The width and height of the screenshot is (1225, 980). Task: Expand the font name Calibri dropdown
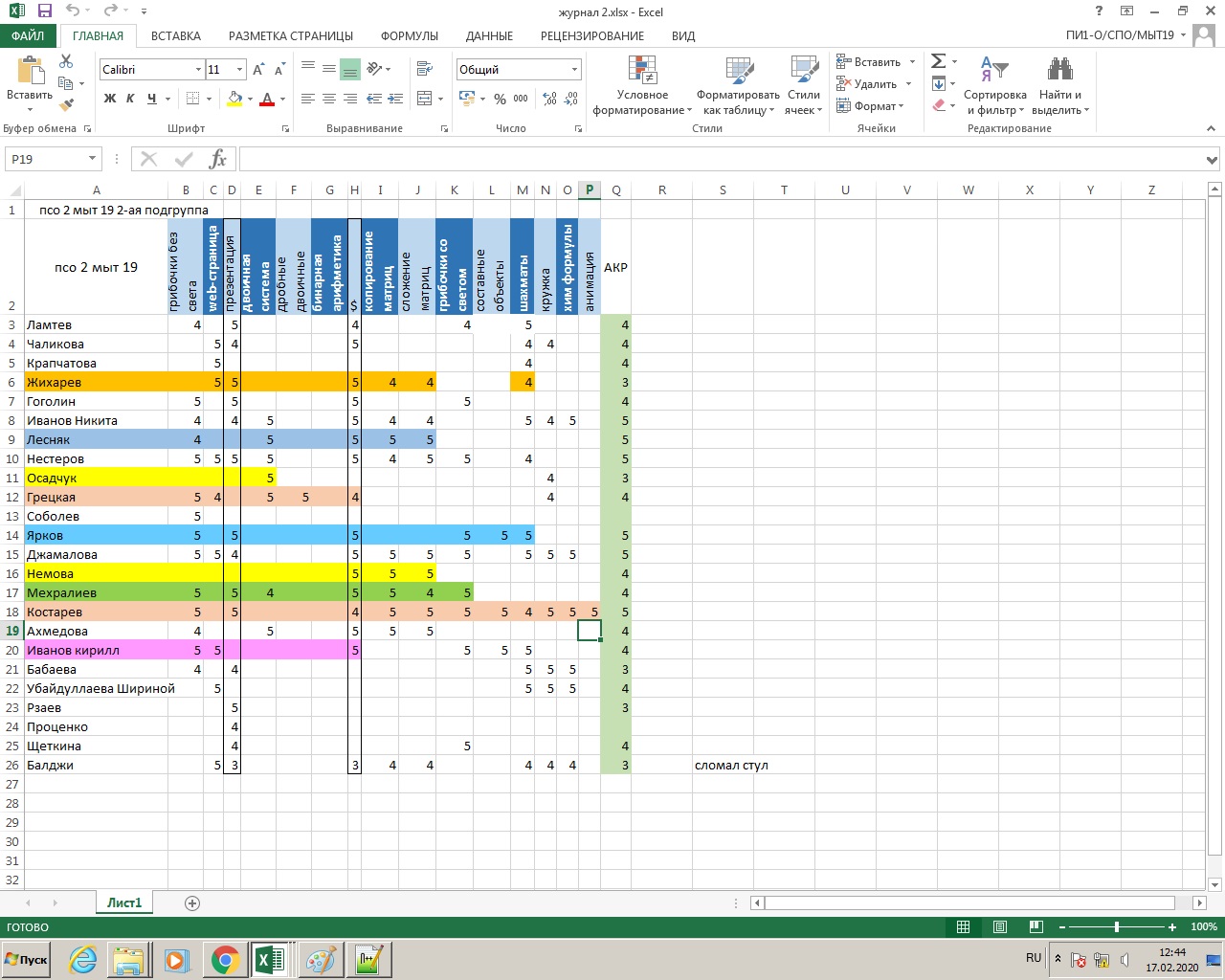tap(198, 70)
